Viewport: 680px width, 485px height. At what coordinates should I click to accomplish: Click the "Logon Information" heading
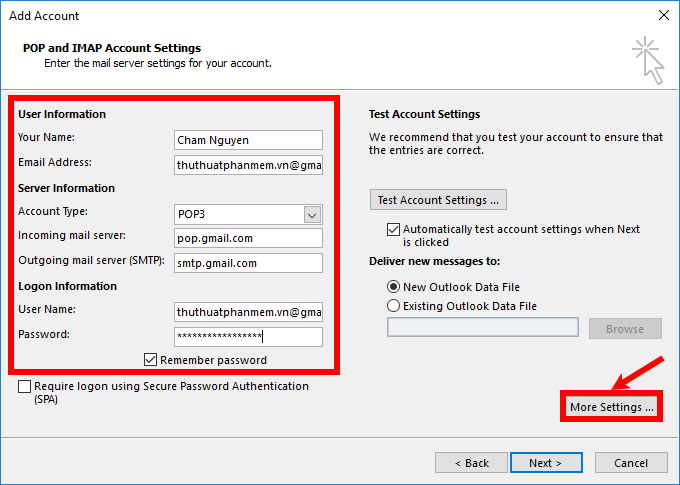(x=67, y=286)
